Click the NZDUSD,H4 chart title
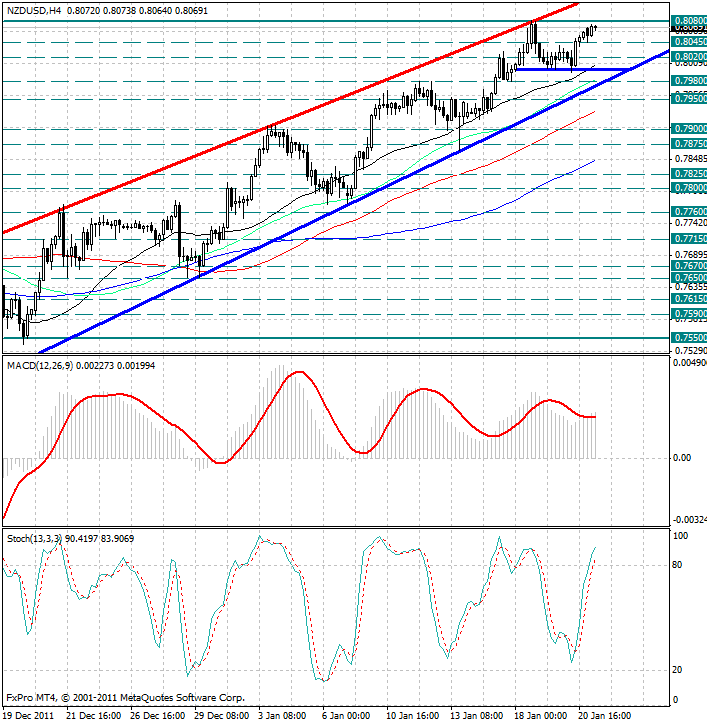Viewport: 707px width, 723px height. [x=34, y=11]
